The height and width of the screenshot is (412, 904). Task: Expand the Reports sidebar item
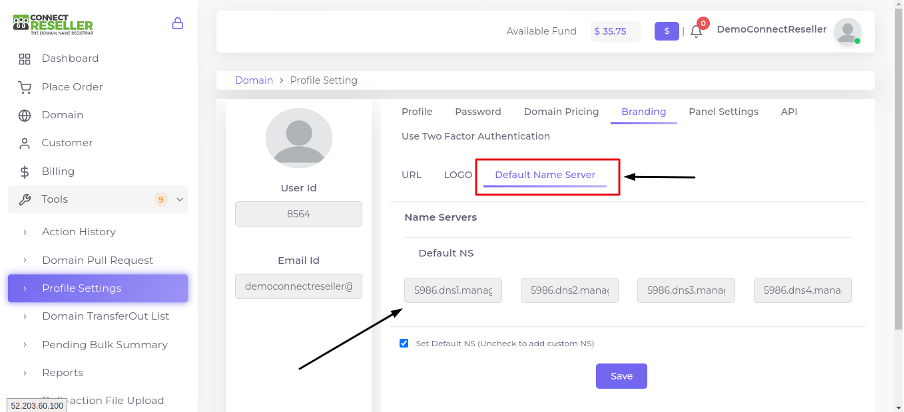click(62, 373)
